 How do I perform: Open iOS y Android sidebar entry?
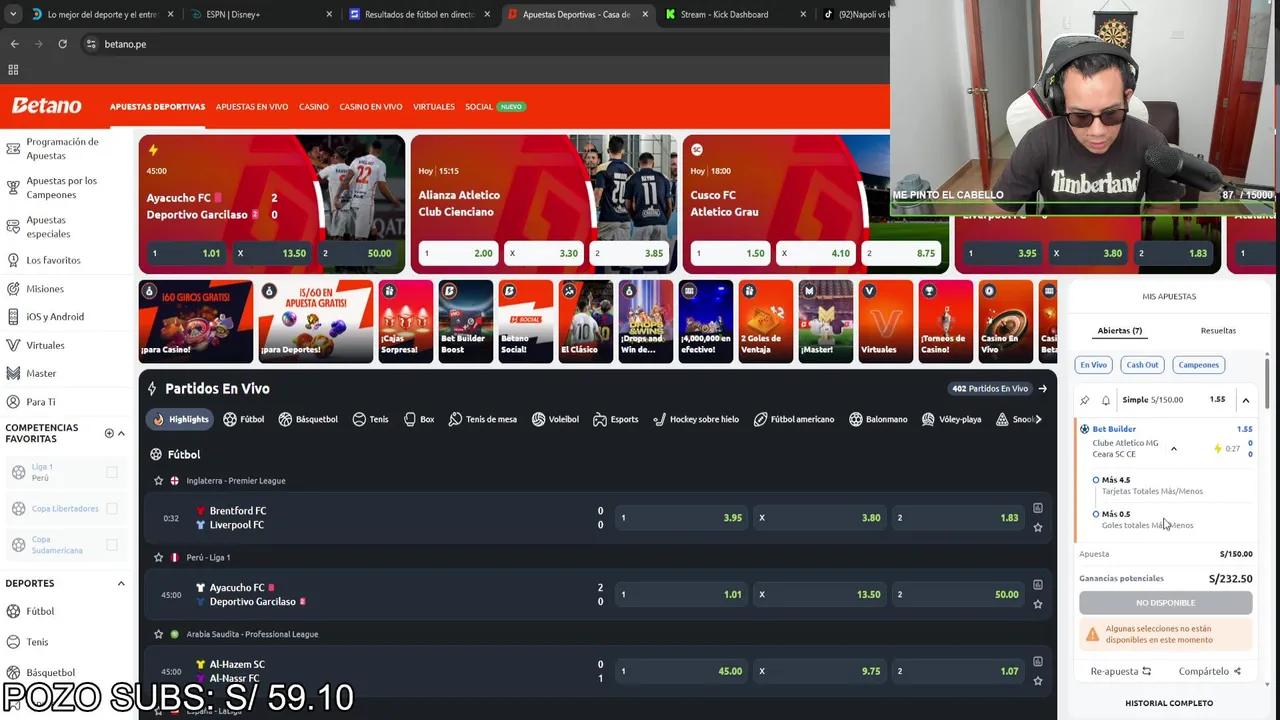click(x=55, y=317)
